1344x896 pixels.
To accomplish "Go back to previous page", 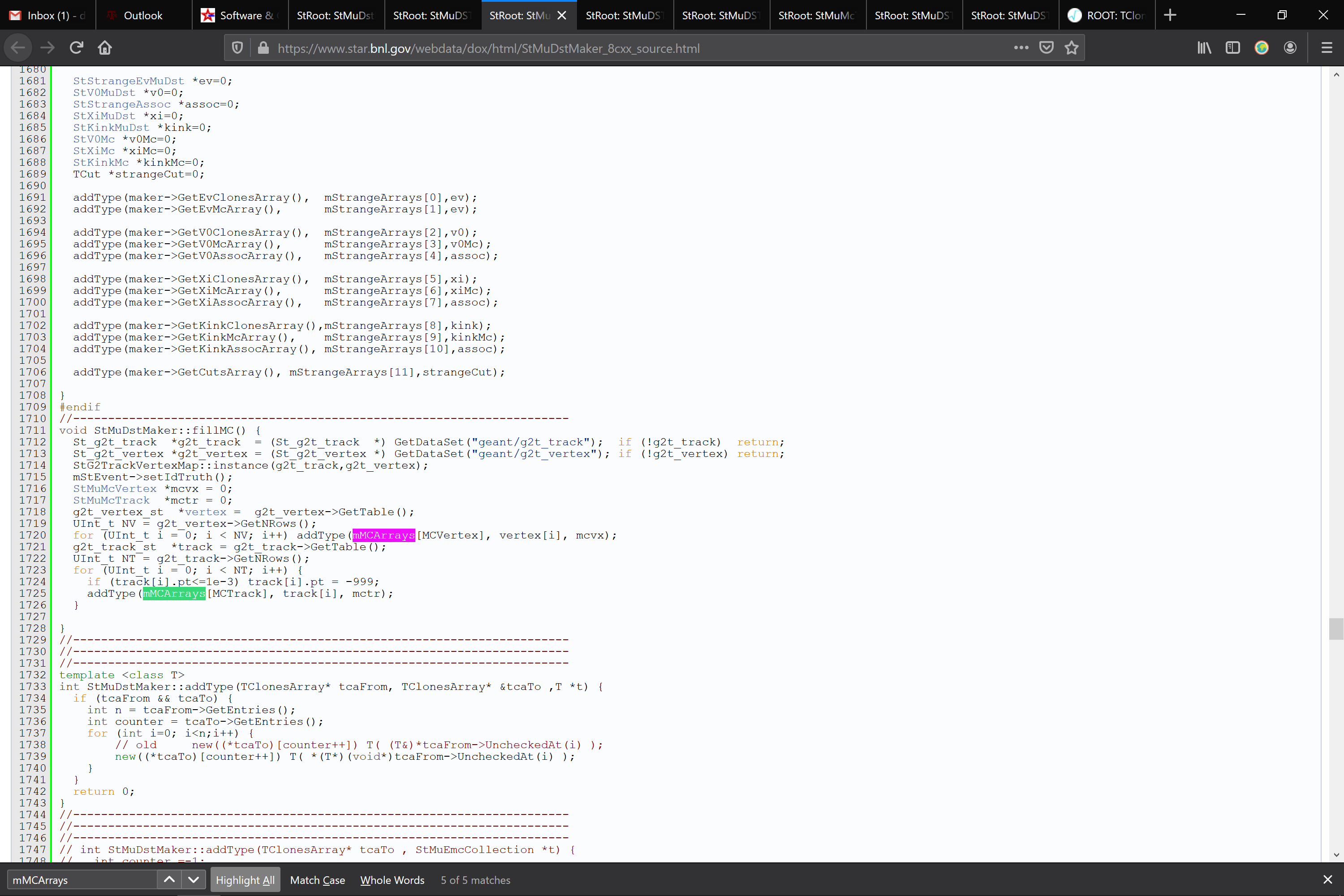I will pos(18,48).
